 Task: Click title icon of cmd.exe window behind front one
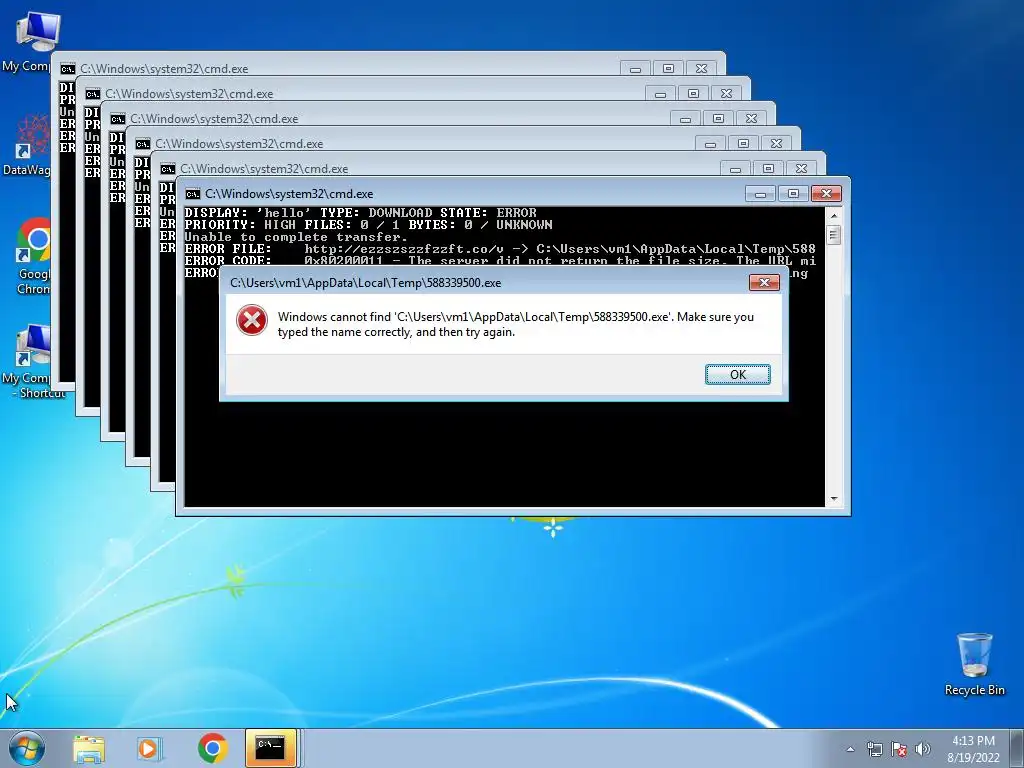click(x=167, y=168)
